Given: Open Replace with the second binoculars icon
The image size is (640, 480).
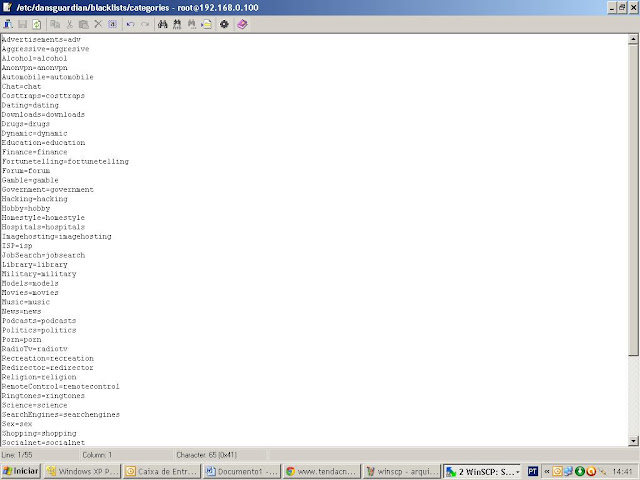Looking at the screenshot, I should pos(177,24).
